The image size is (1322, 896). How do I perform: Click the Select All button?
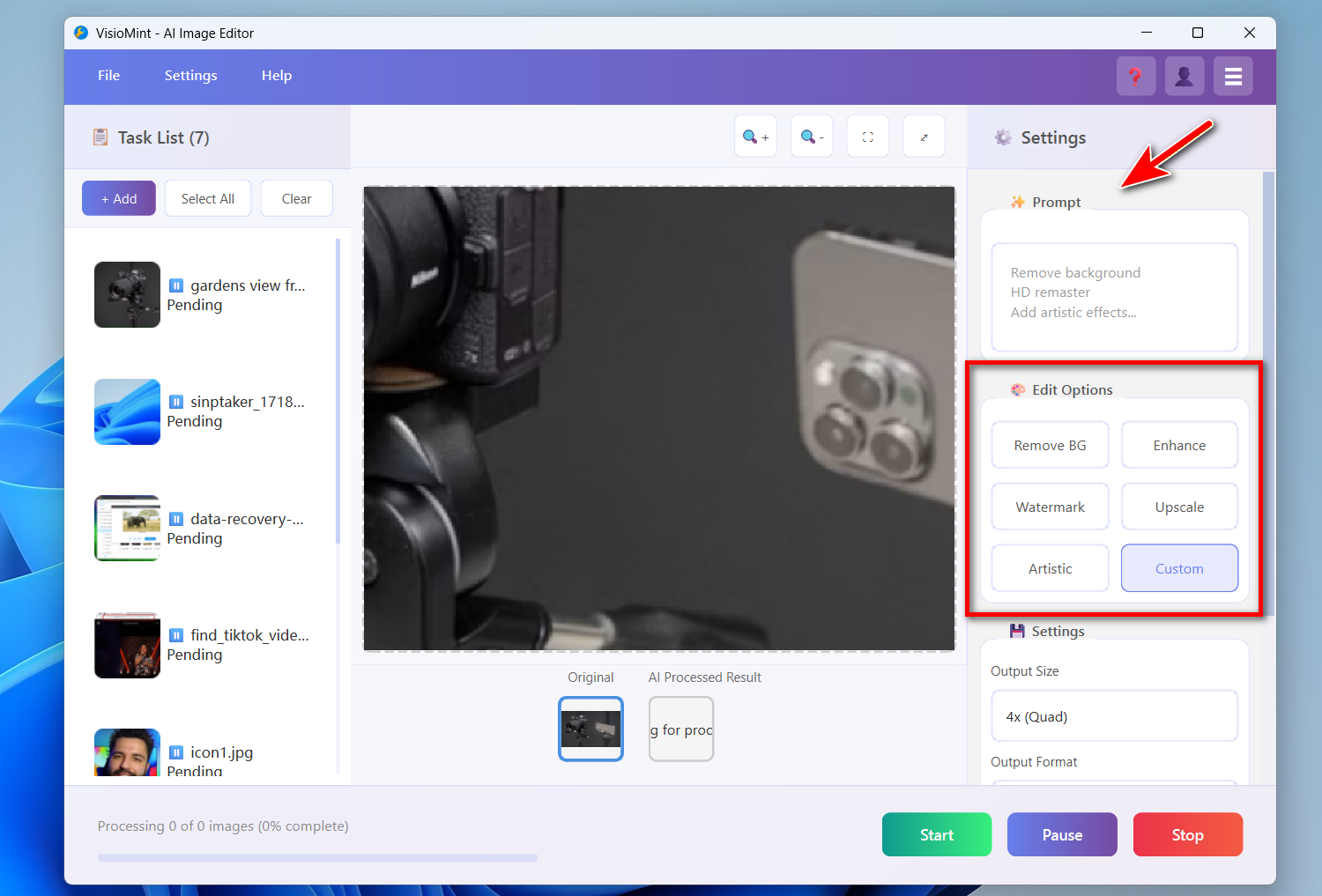(x=208, y=199)
